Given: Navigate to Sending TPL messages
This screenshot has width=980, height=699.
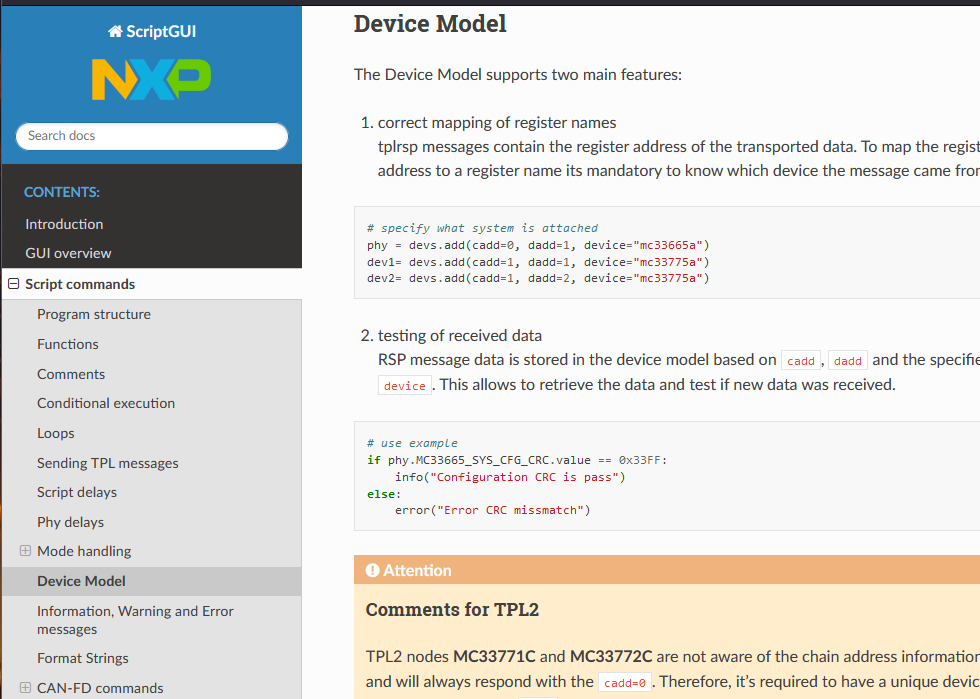Looking at the screenshot, I should (108, 463).
